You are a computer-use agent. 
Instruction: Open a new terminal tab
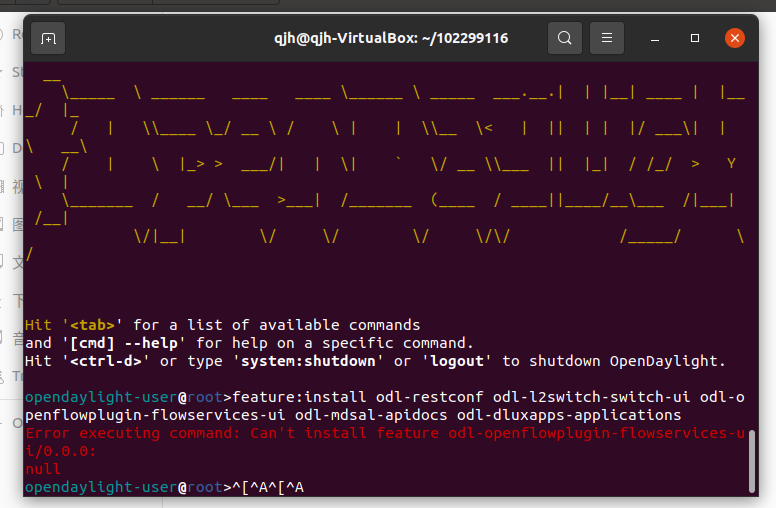(x=48, y=38)
